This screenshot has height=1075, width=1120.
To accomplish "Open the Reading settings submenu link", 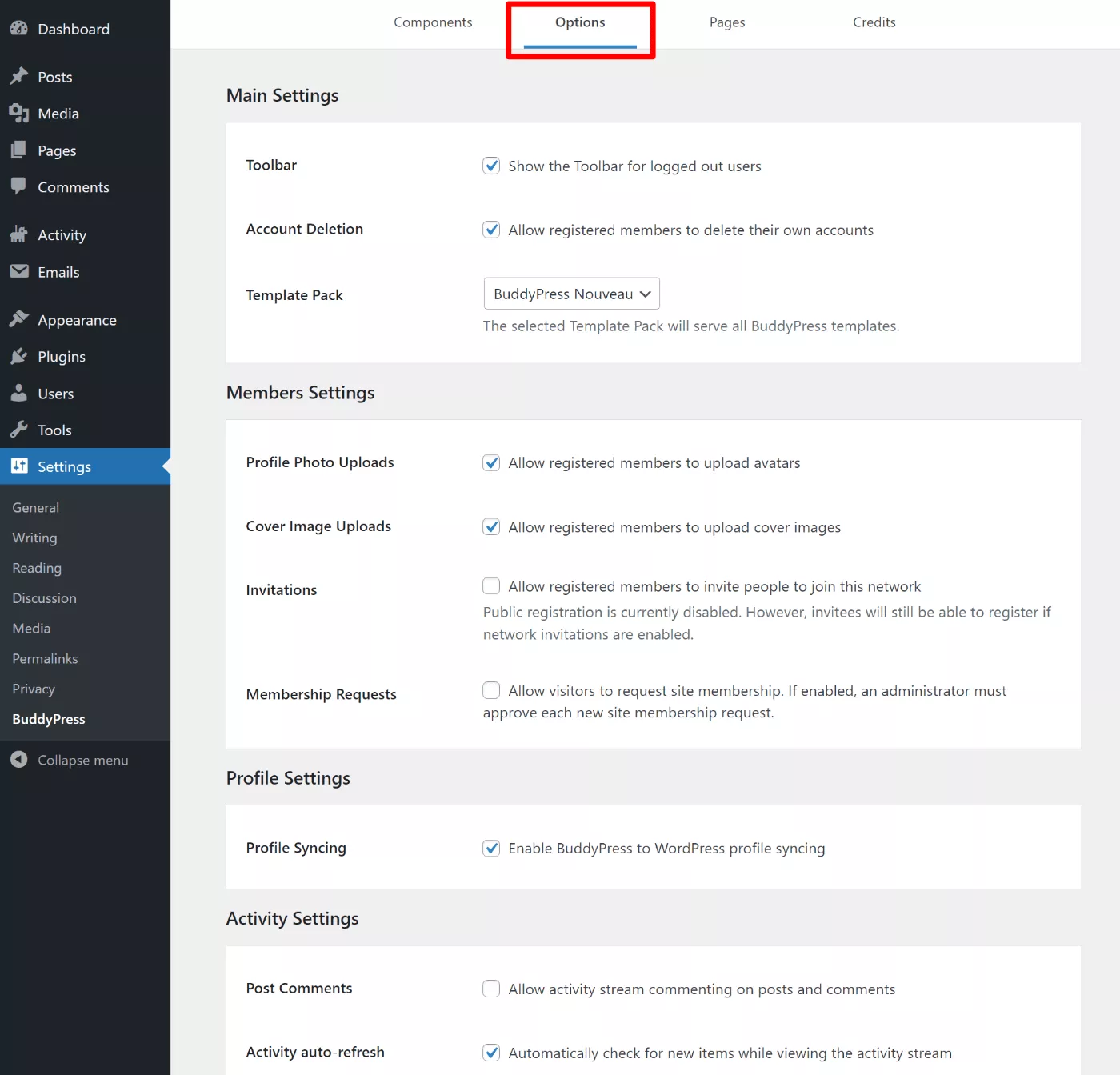I will (37, 568).
